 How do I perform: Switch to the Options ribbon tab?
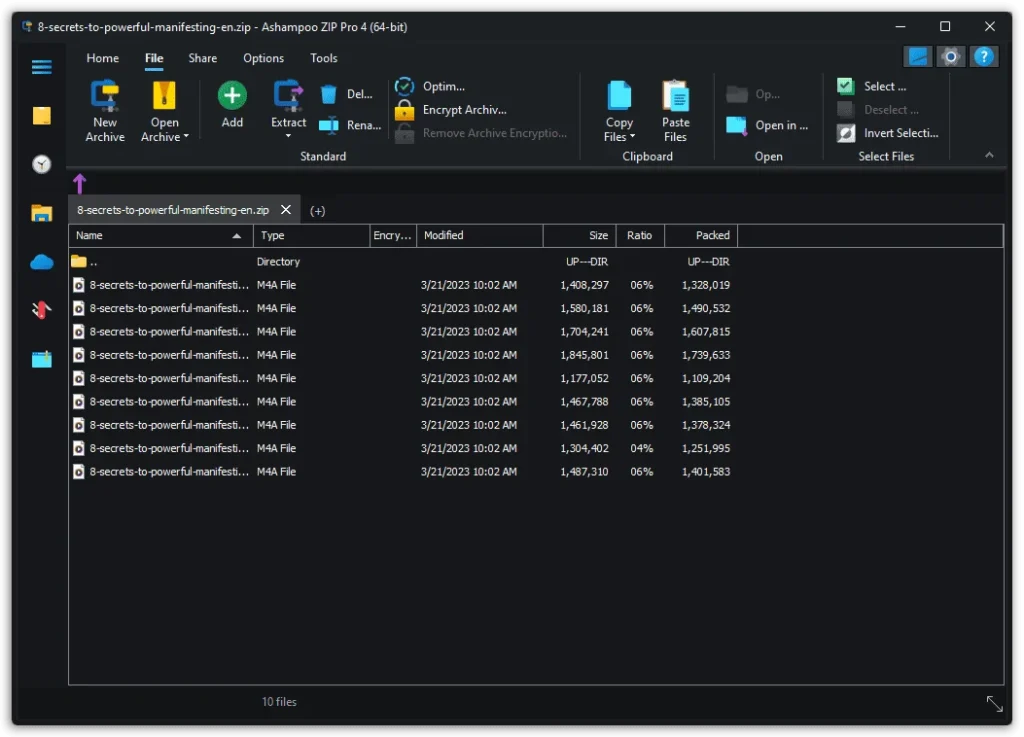click(263, 58)
